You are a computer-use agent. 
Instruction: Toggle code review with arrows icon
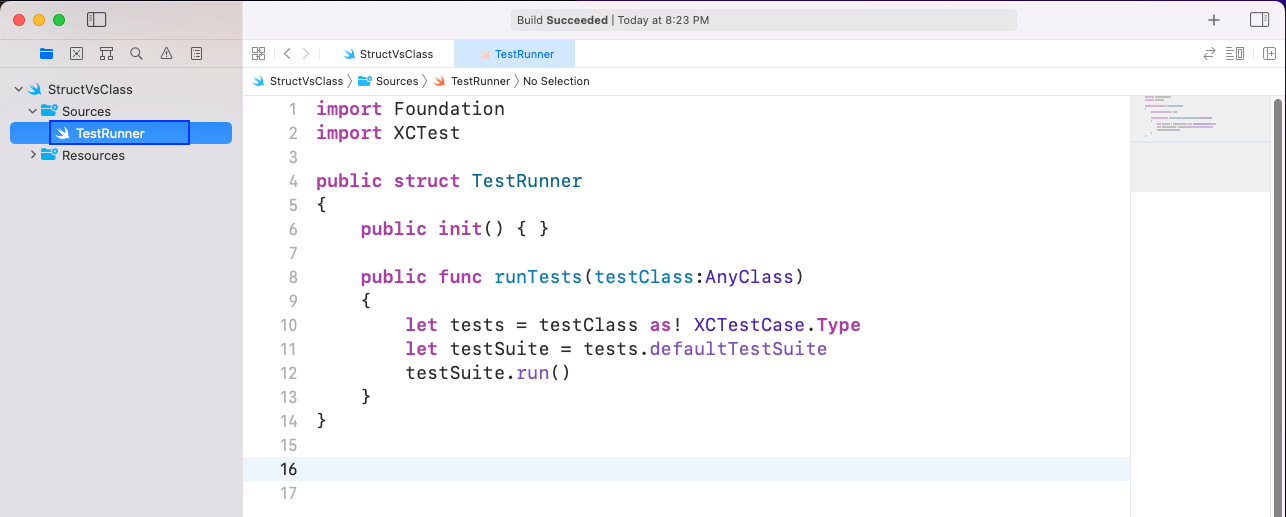[x=1210, y=54]
